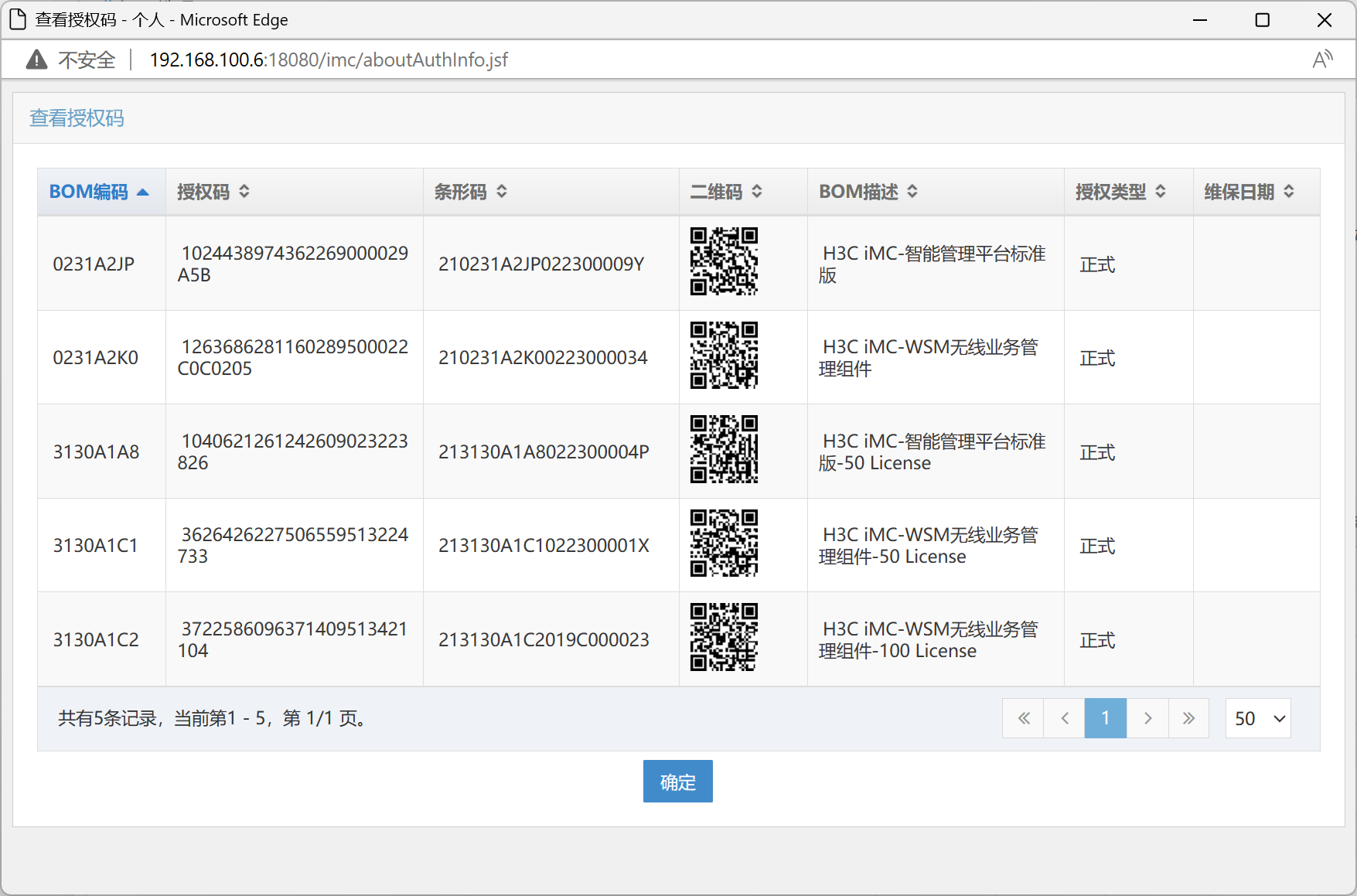Go to first page of records
The image size is (1357, 896).
coord(1023,718)
